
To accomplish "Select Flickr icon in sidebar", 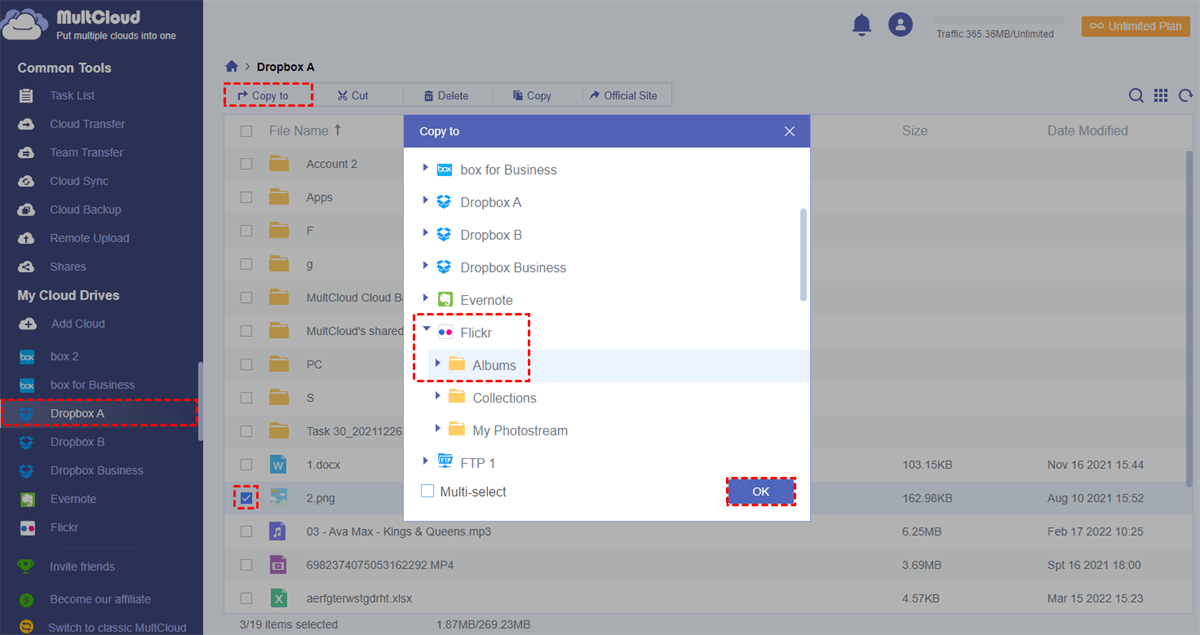I will pyautogui.click(x=28, y=527).
